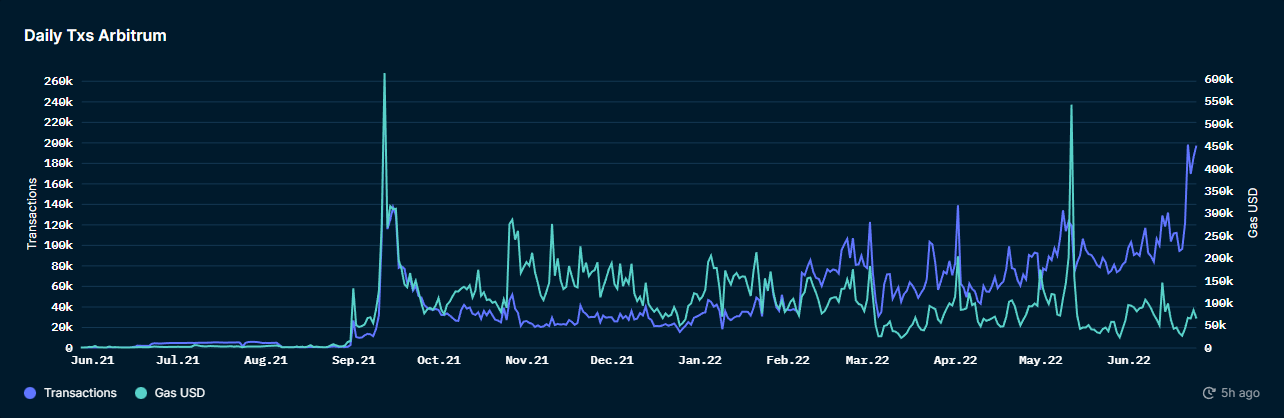Click the 600k right axis value
The image size is (1284, 418).
tap(1219, 79)
